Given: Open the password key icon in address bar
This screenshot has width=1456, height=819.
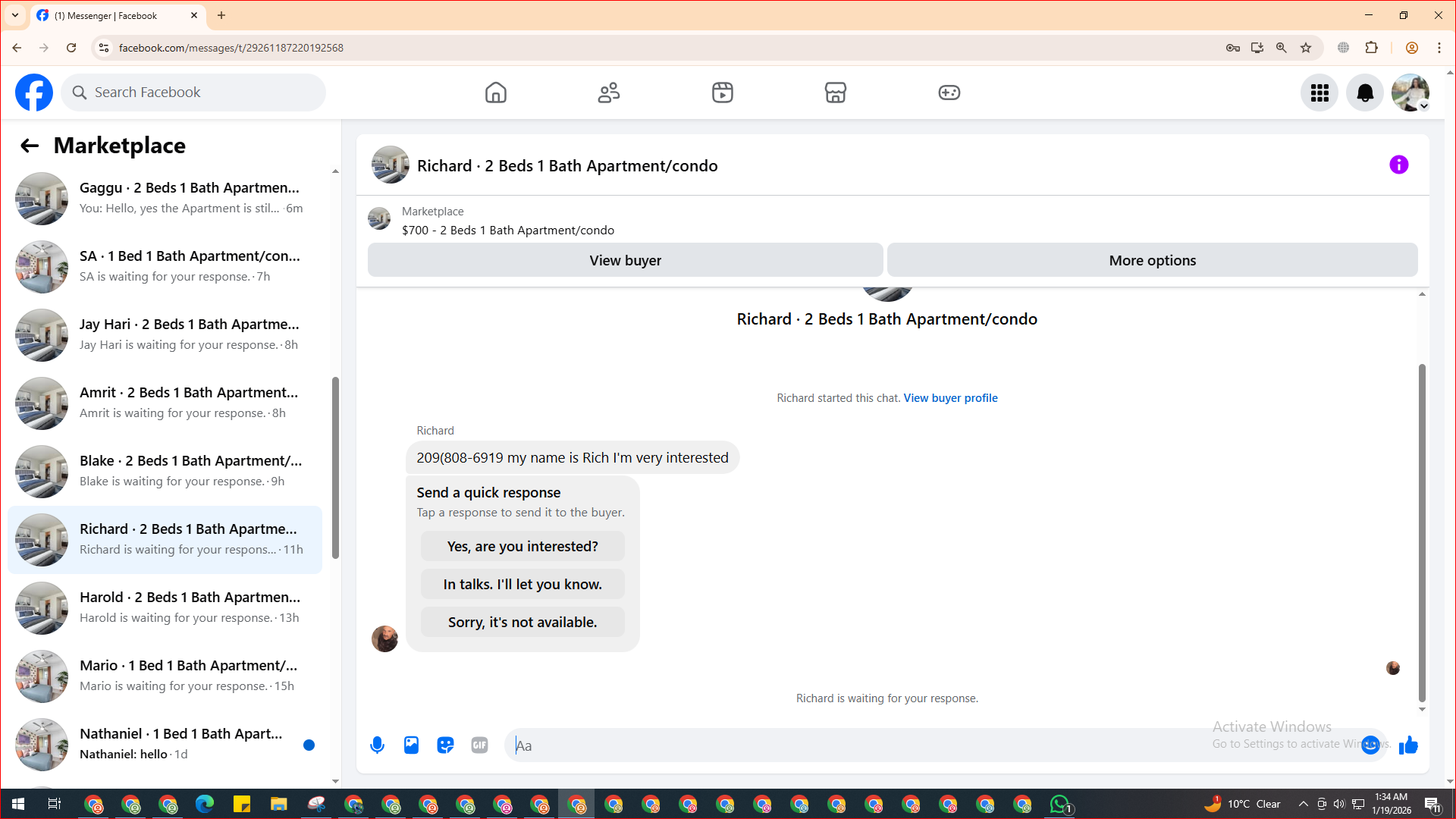Looking at the screenshot, I should pos(1233,48).
